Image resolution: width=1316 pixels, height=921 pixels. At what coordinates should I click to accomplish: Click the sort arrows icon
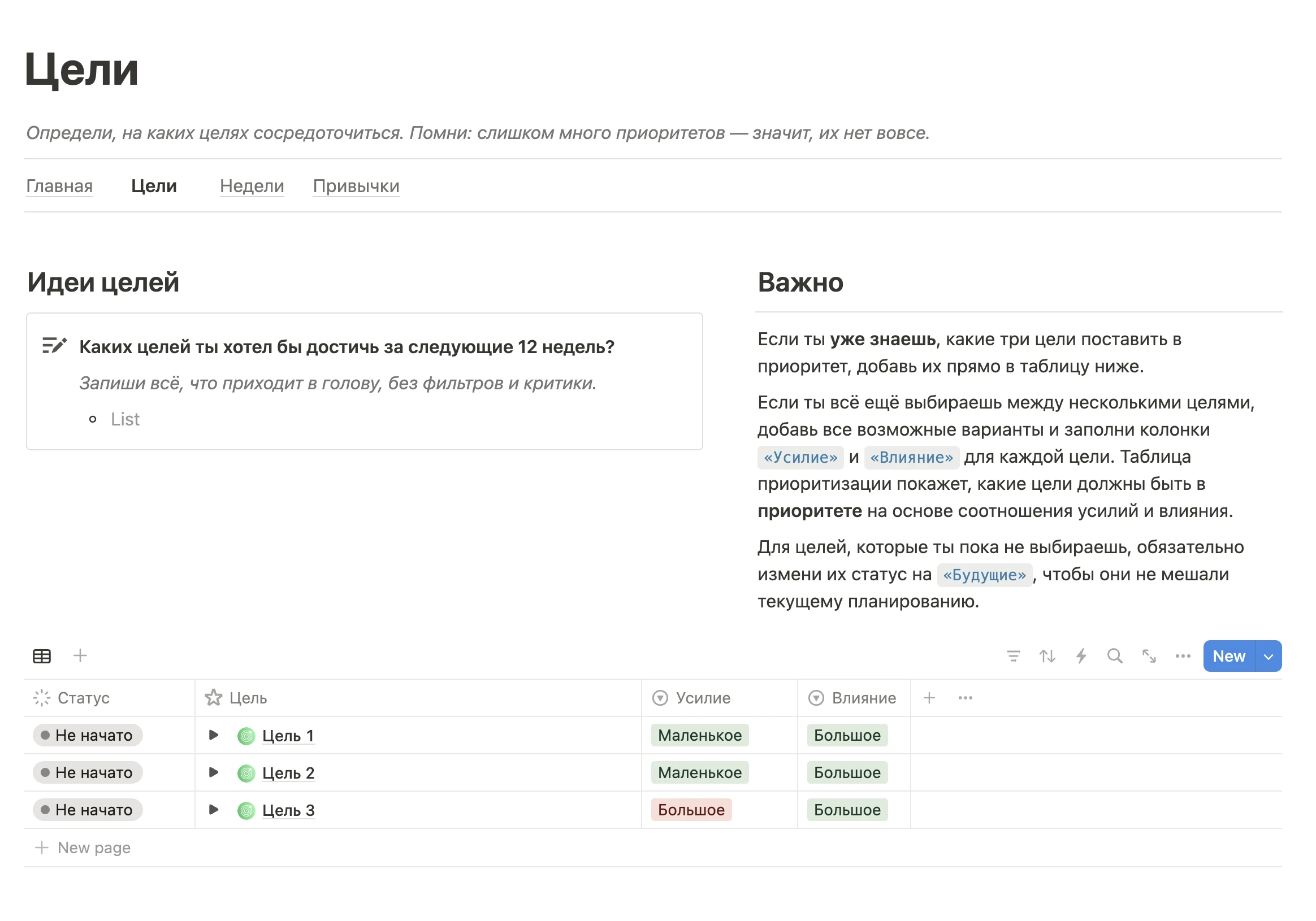(1047, 656)
